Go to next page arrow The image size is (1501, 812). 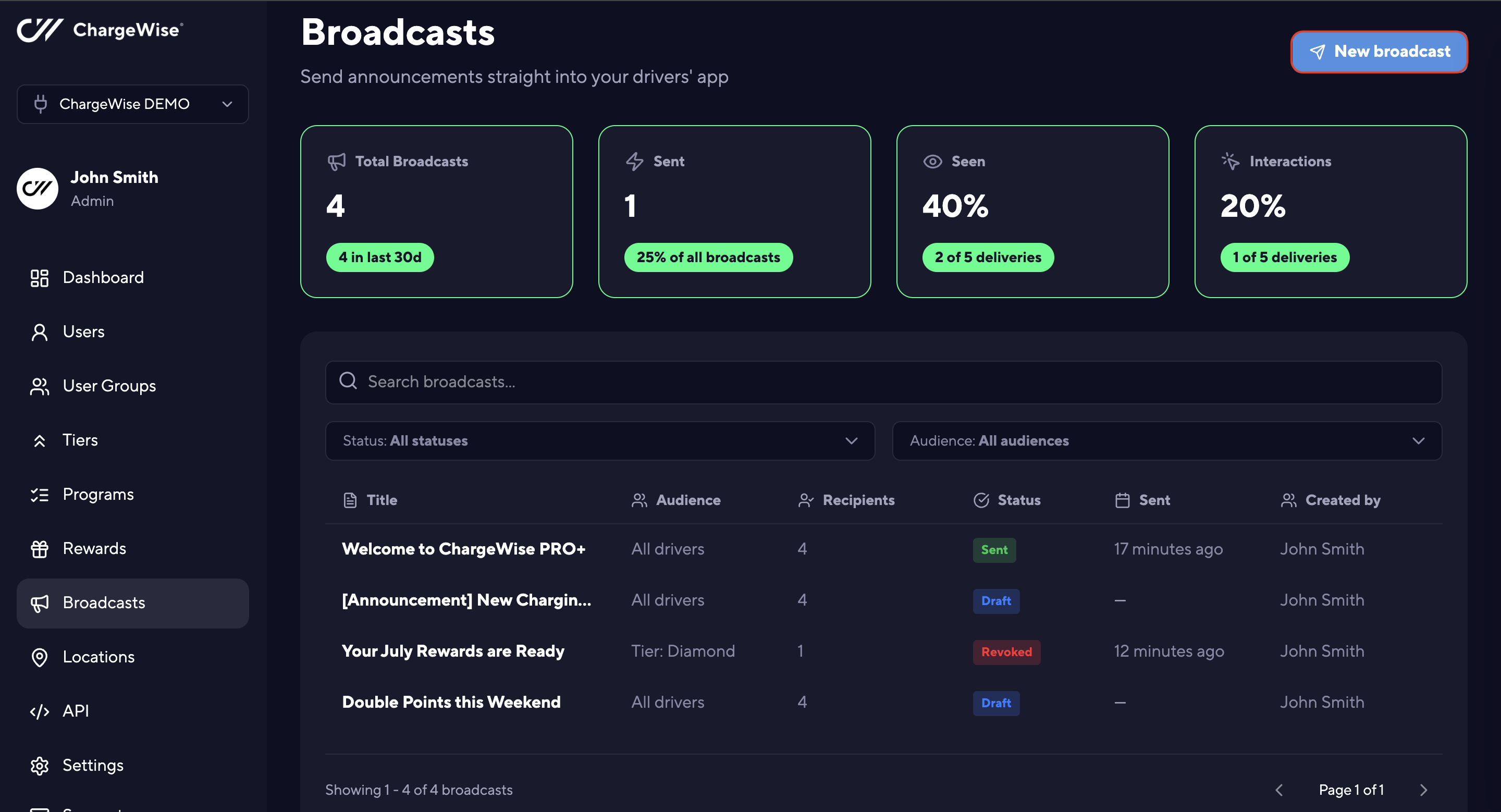tap(1423, 790)
